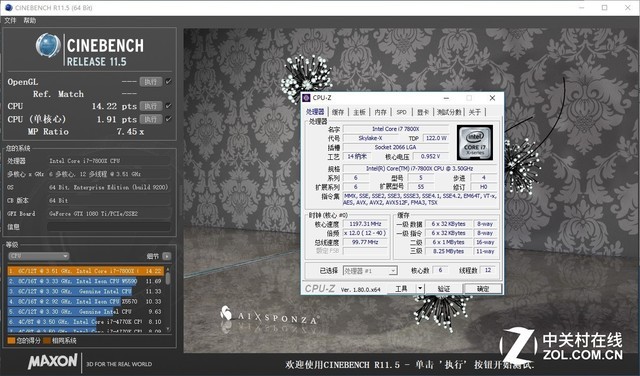Toggle the CPU test checkbox
640x376 pixels.
click(168, 106)
